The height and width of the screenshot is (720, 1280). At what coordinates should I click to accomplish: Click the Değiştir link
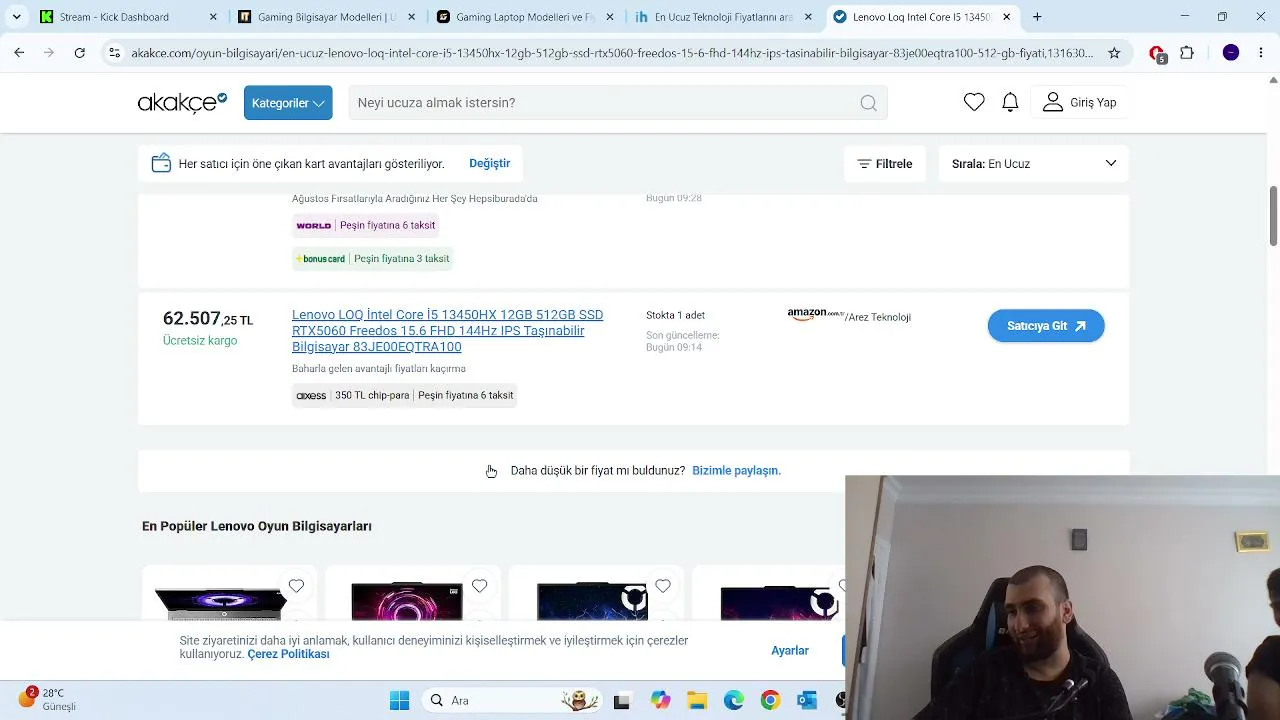pos(489,163)
